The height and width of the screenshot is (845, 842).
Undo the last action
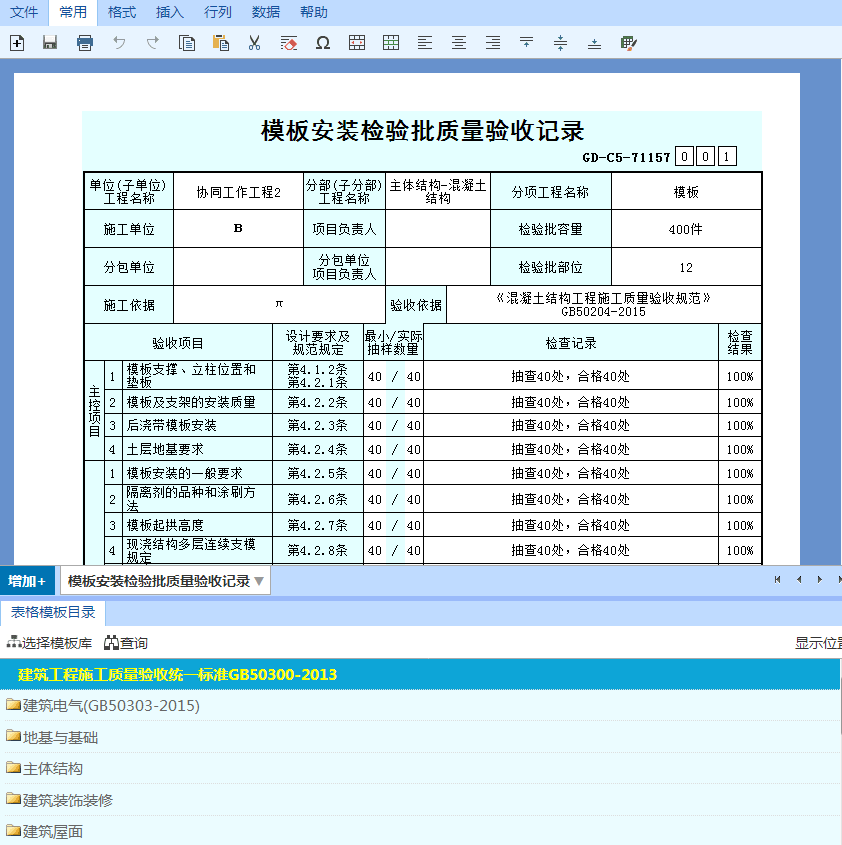[119, 43]
